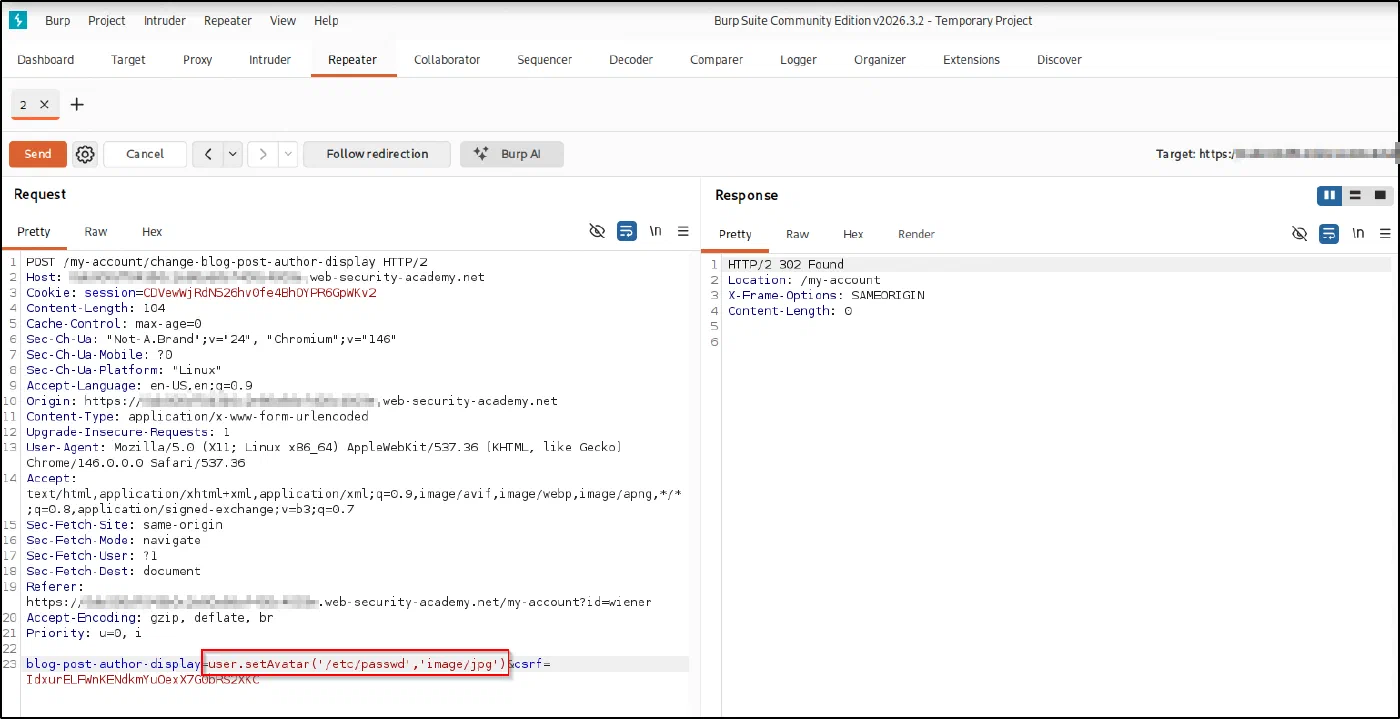Image resolution: width=1400 pixels, height=719 pixels.
Task: Open the Intruder menu
Action: [164, 21]
